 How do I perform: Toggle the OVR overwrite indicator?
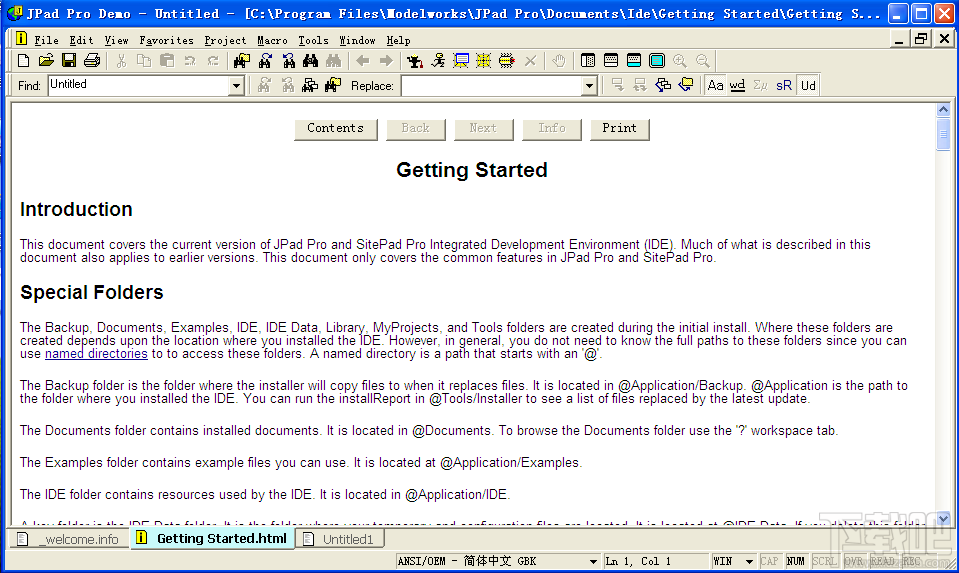click(x=853, y=561)
